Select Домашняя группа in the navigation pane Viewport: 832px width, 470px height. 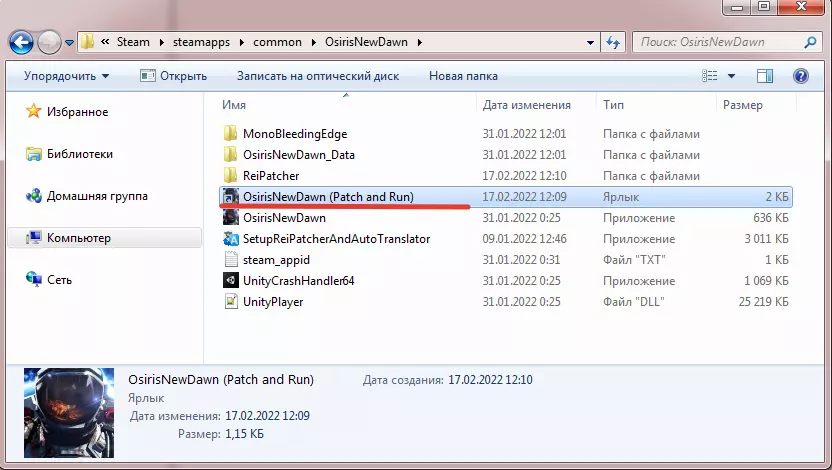(97, 196)
